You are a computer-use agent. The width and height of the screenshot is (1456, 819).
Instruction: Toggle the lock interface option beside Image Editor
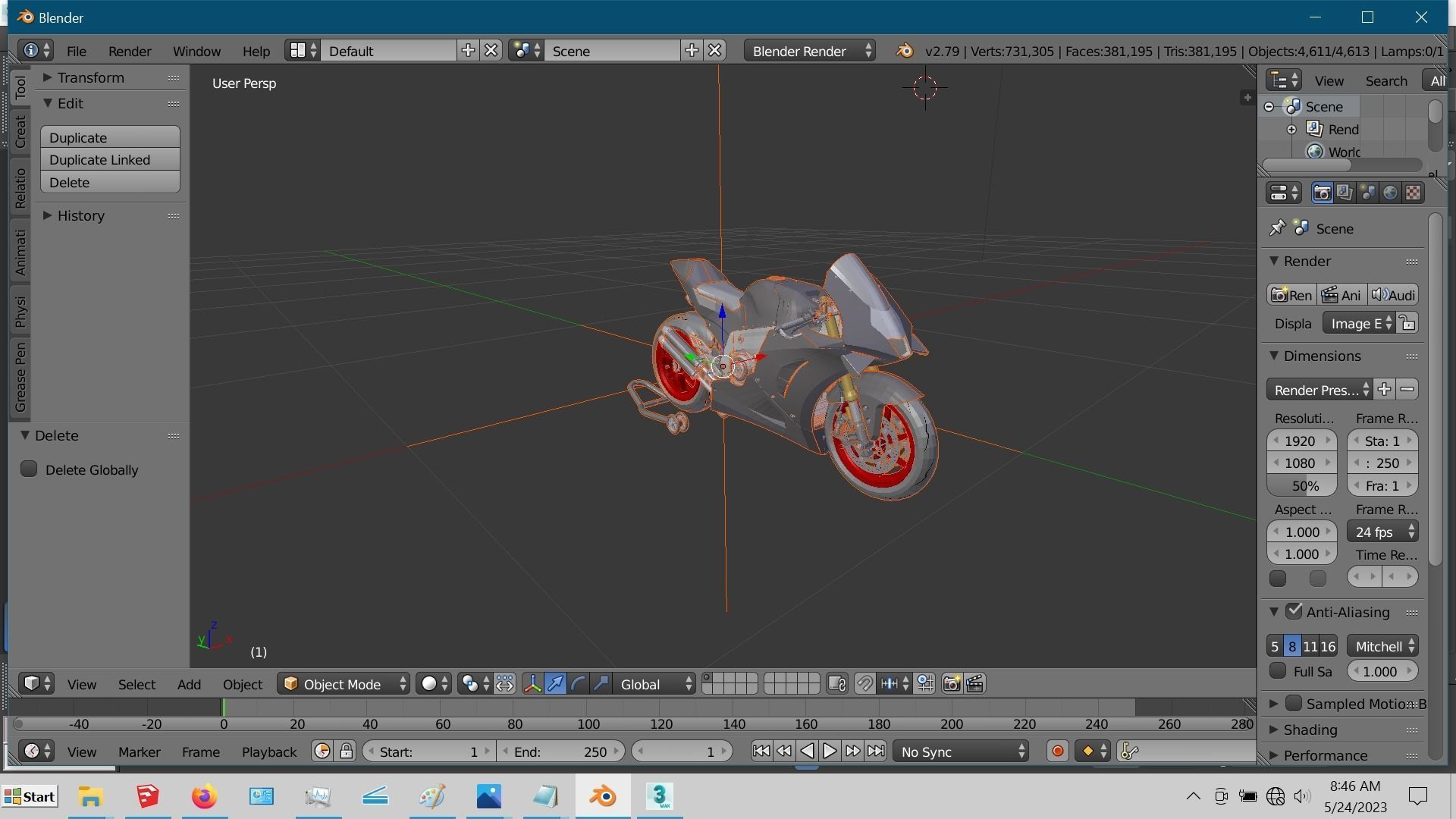tap(1407, 324)
